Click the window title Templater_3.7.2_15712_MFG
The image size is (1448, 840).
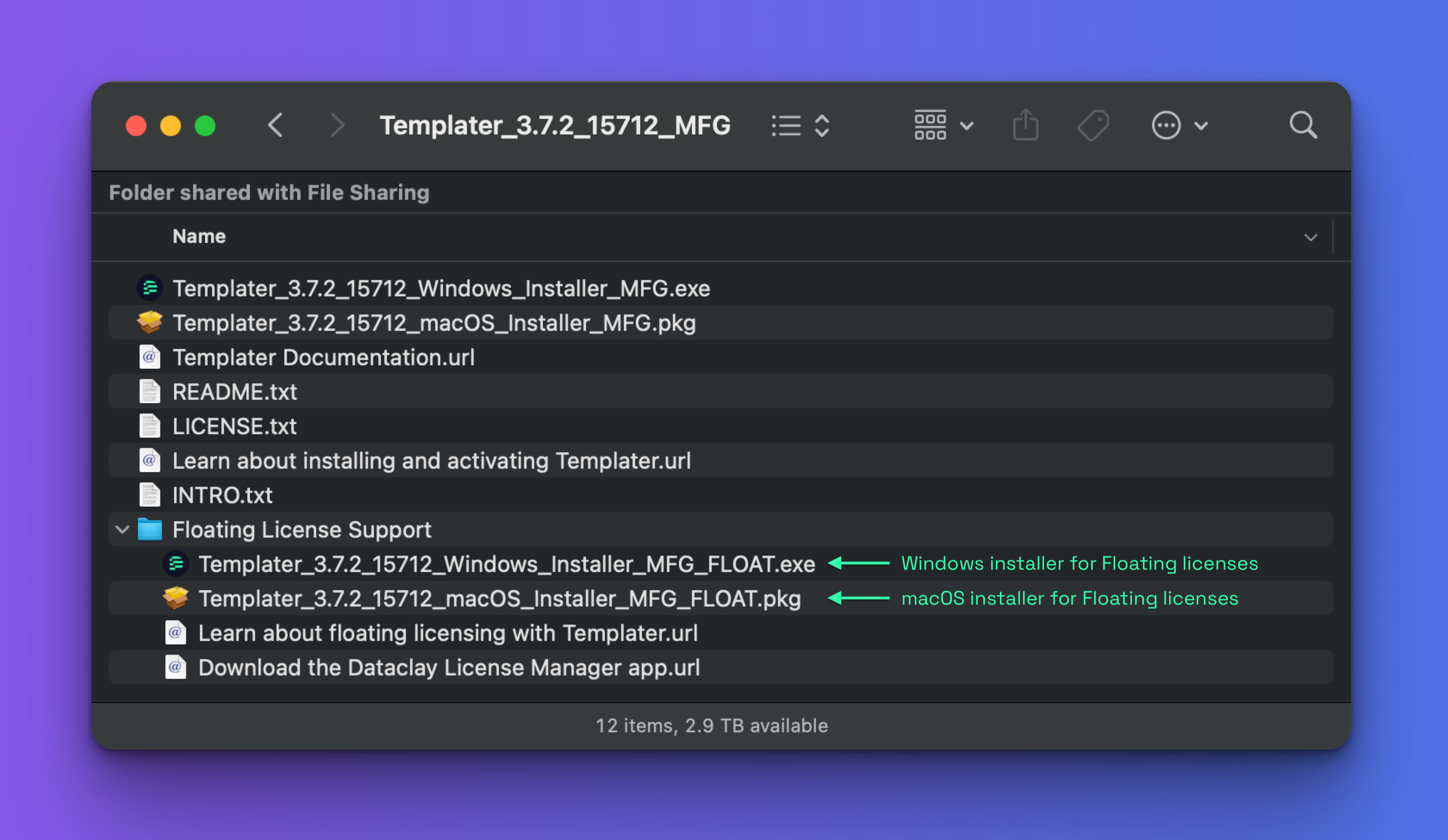555,125
